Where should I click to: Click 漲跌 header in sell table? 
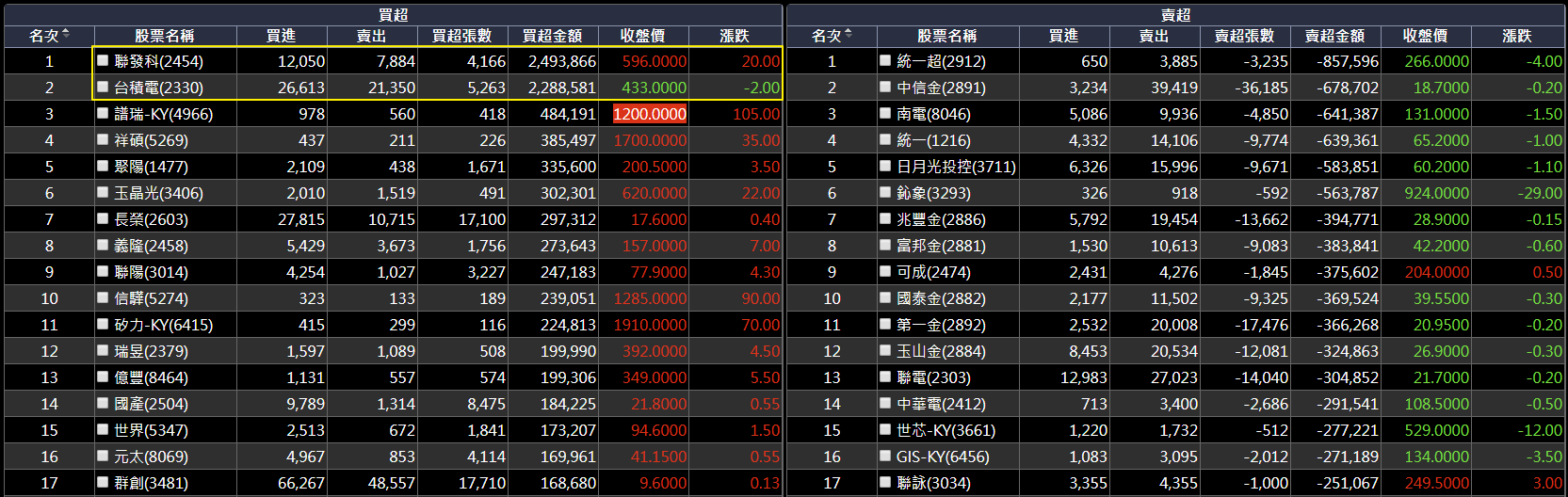(1516, 36)
